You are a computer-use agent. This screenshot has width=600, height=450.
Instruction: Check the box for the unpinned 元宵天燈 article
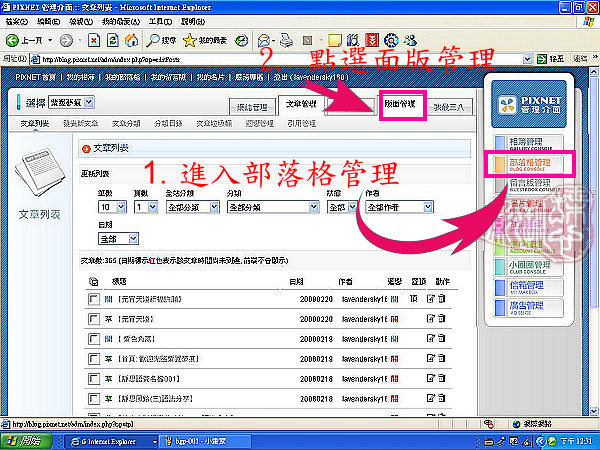click(x=93, y=319)
